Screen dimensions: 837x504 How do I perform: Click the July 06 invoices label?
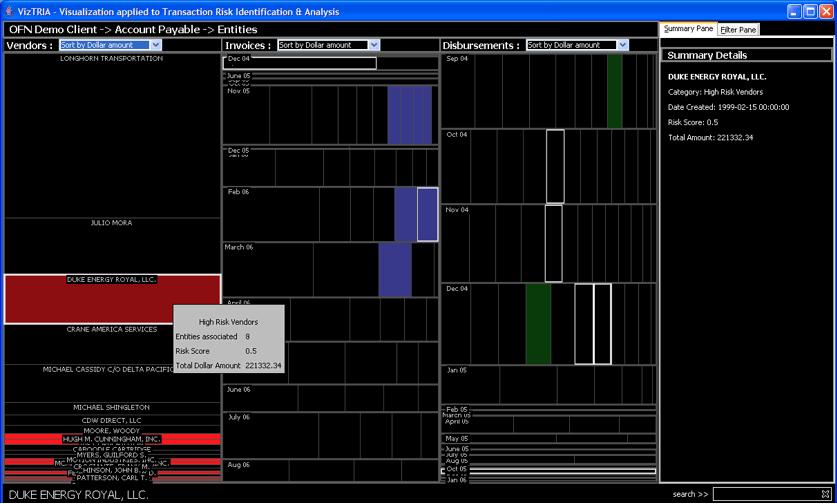tap(239, 418)
